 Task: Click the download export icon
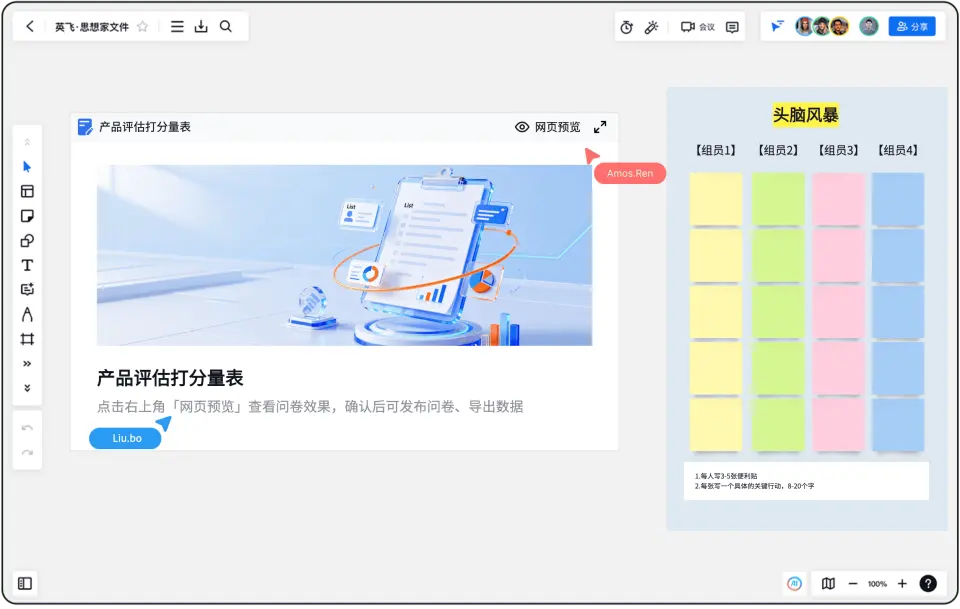201,26
